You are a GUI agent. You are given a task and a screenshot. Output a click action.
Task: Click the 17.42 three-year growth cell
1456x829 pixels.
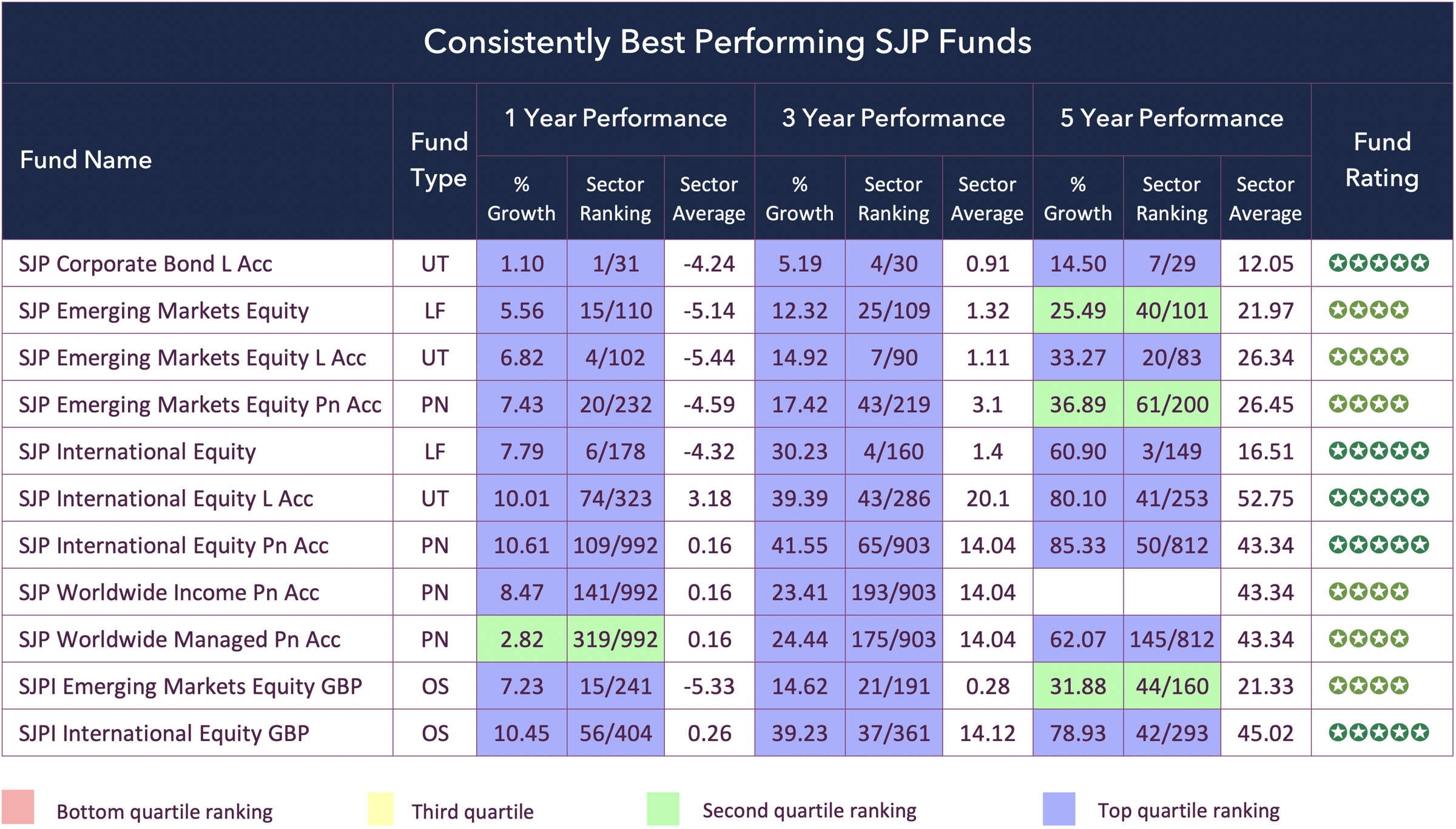[x=800, y=404]
